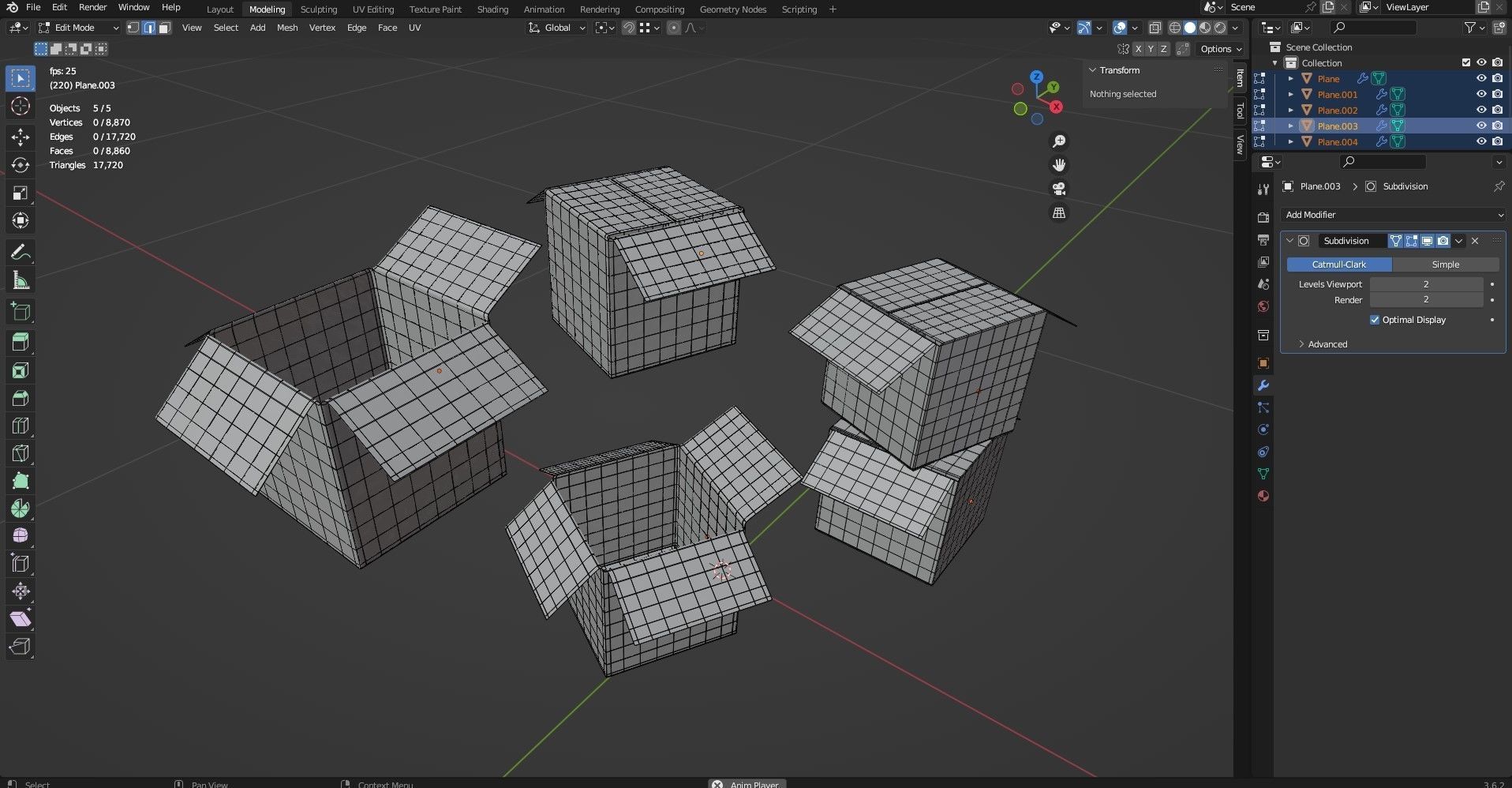Screen dimensions: 1512x788
Task: Disable Plane.002 in renders camera icon
Action: (x=1497, y=110)
